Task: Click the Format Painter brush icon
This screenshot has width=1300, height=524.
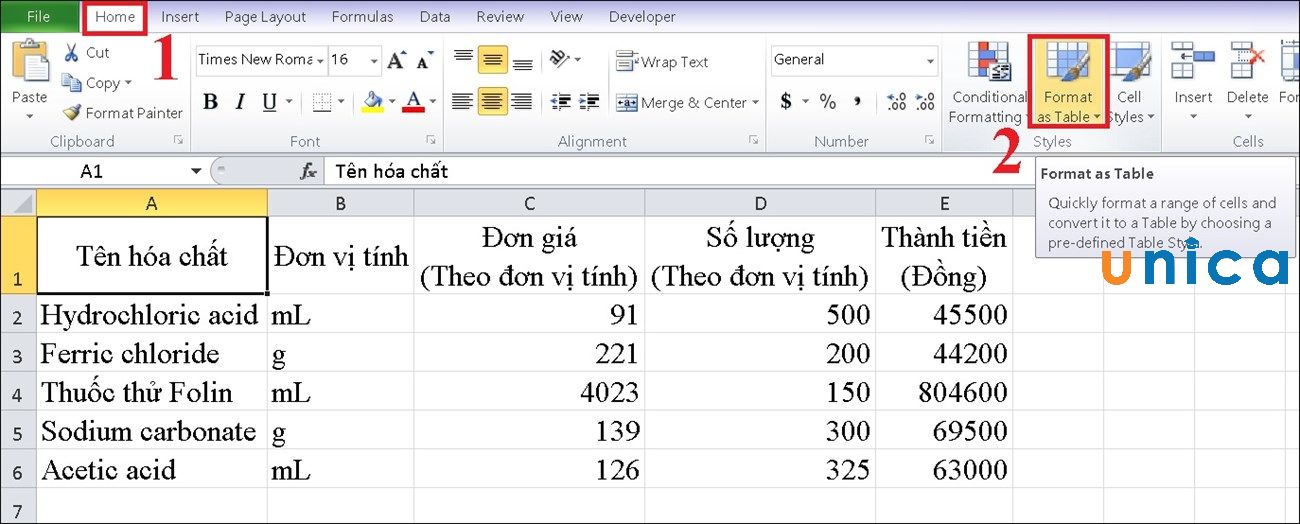Action: [71, 113]
